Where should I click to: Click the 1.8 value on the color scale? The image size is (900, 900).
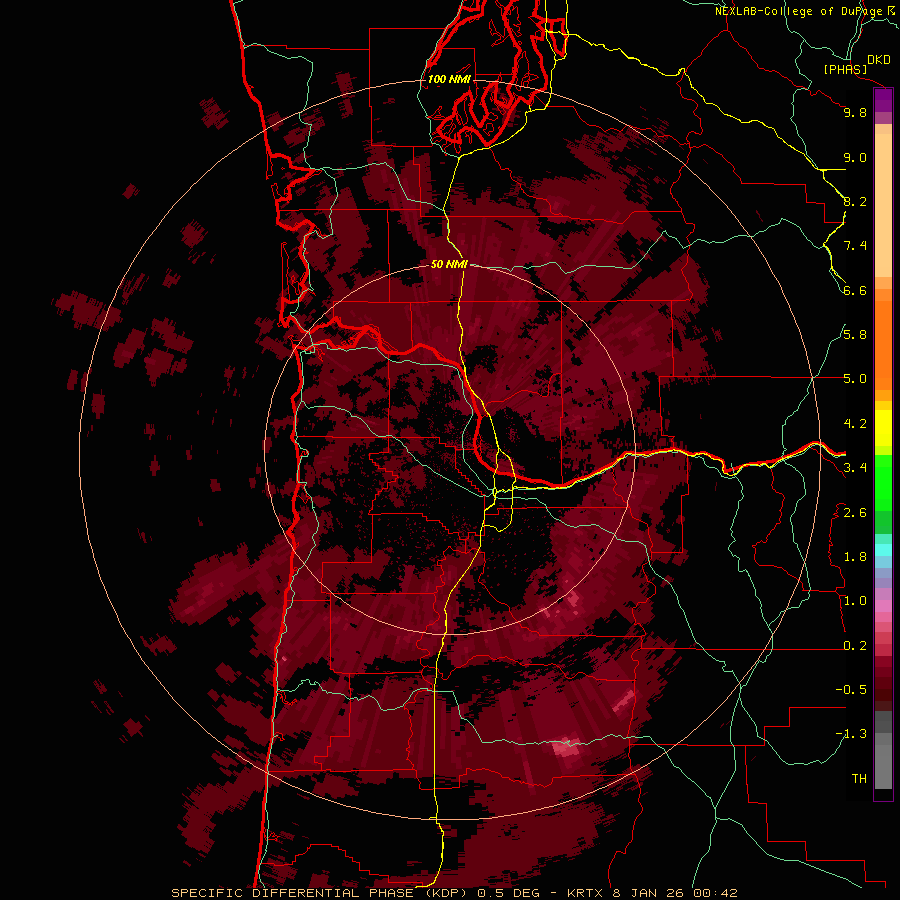pos(855,557)
